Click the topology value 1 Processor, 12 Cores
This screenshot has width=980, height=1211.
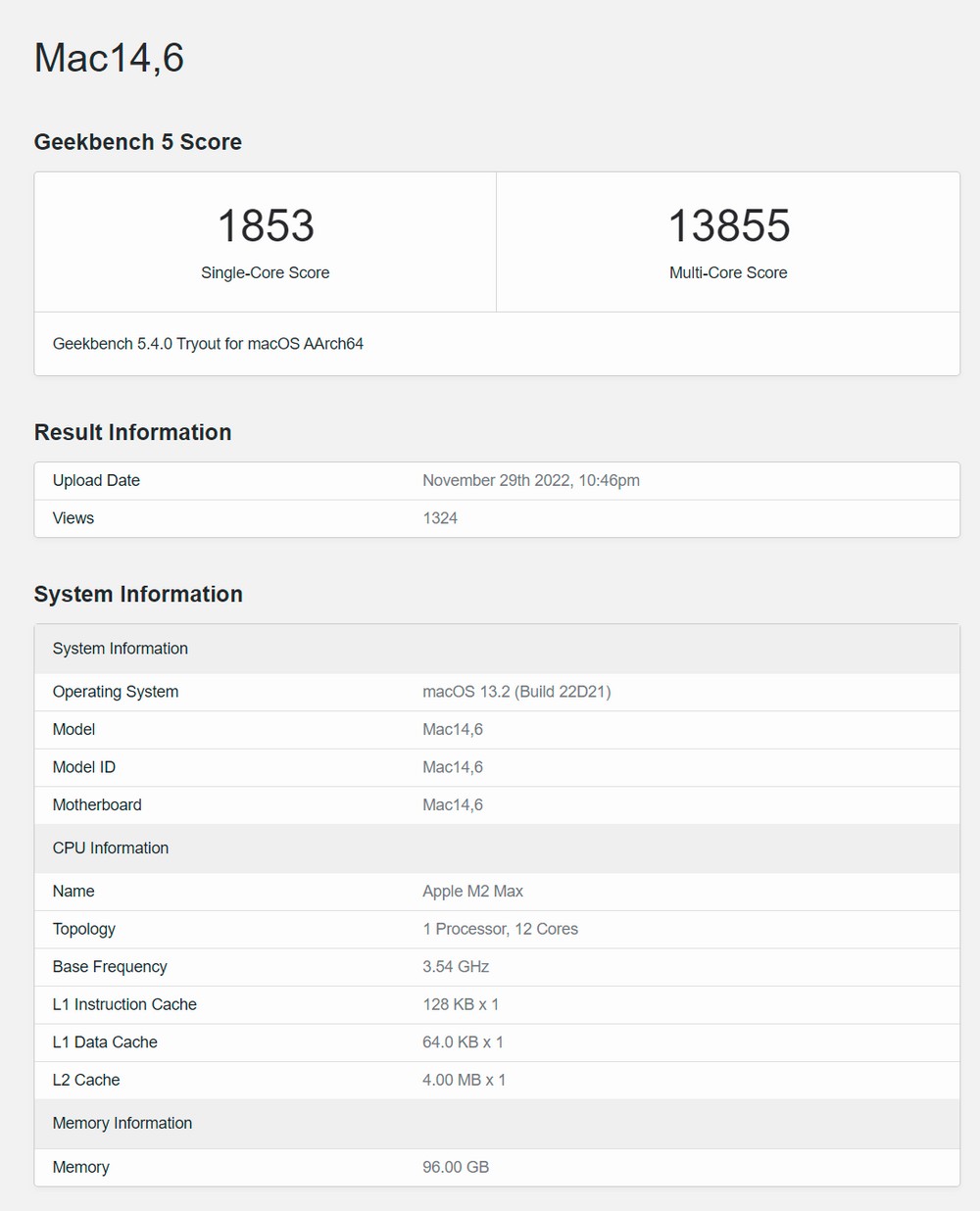click(x=500, y=929)
